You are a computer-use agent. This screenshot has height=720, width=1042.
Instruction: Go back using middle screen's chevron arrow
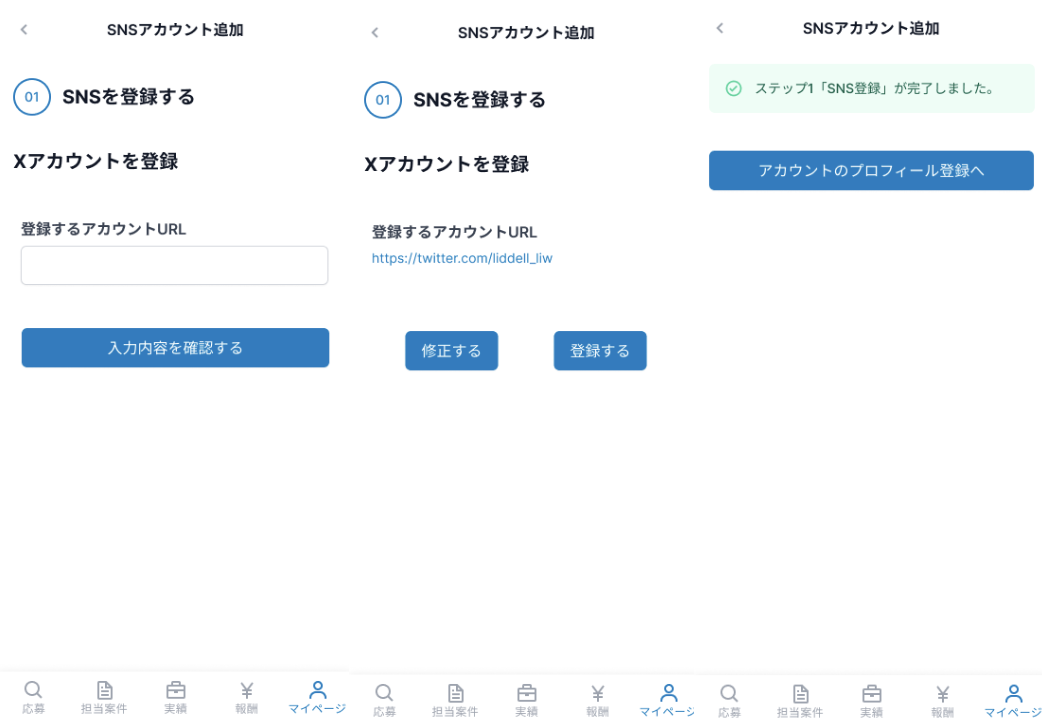(x=375, y=33)
